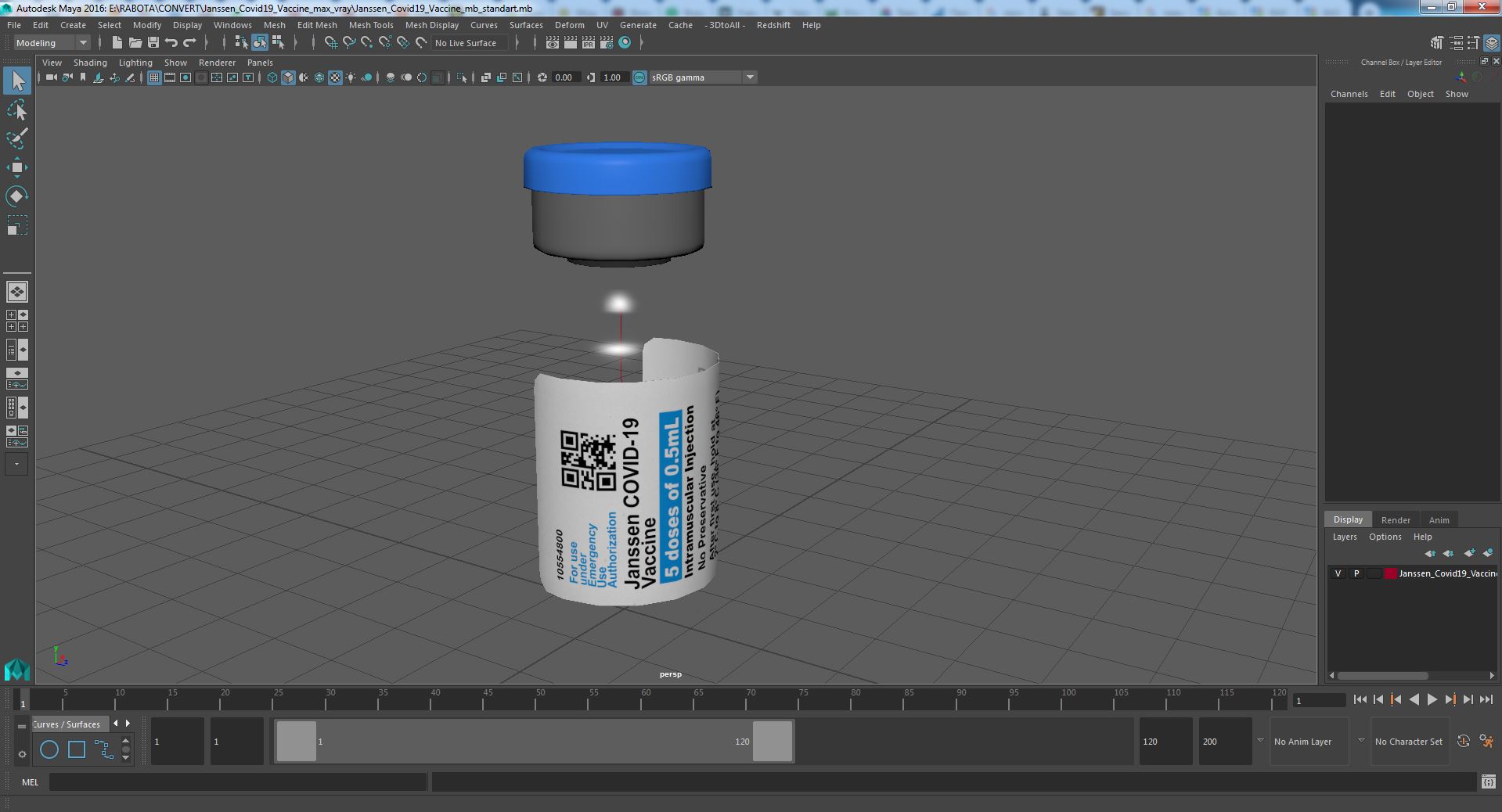Create NURBS square from shelf
Viewport: 1502px width, 812px height.
click(x=77, y=749)
